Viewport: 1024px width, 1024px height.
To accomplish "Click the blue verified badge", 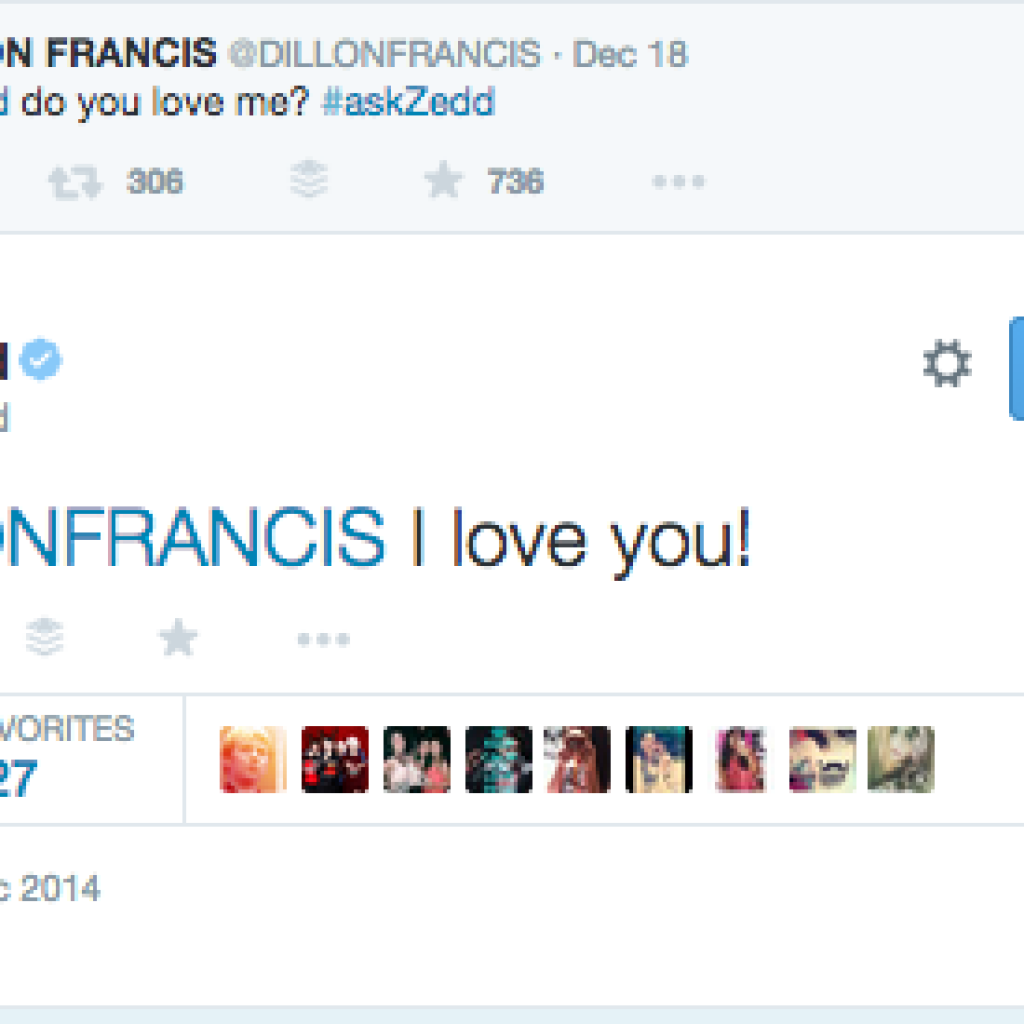I will [x=42, y=362].
